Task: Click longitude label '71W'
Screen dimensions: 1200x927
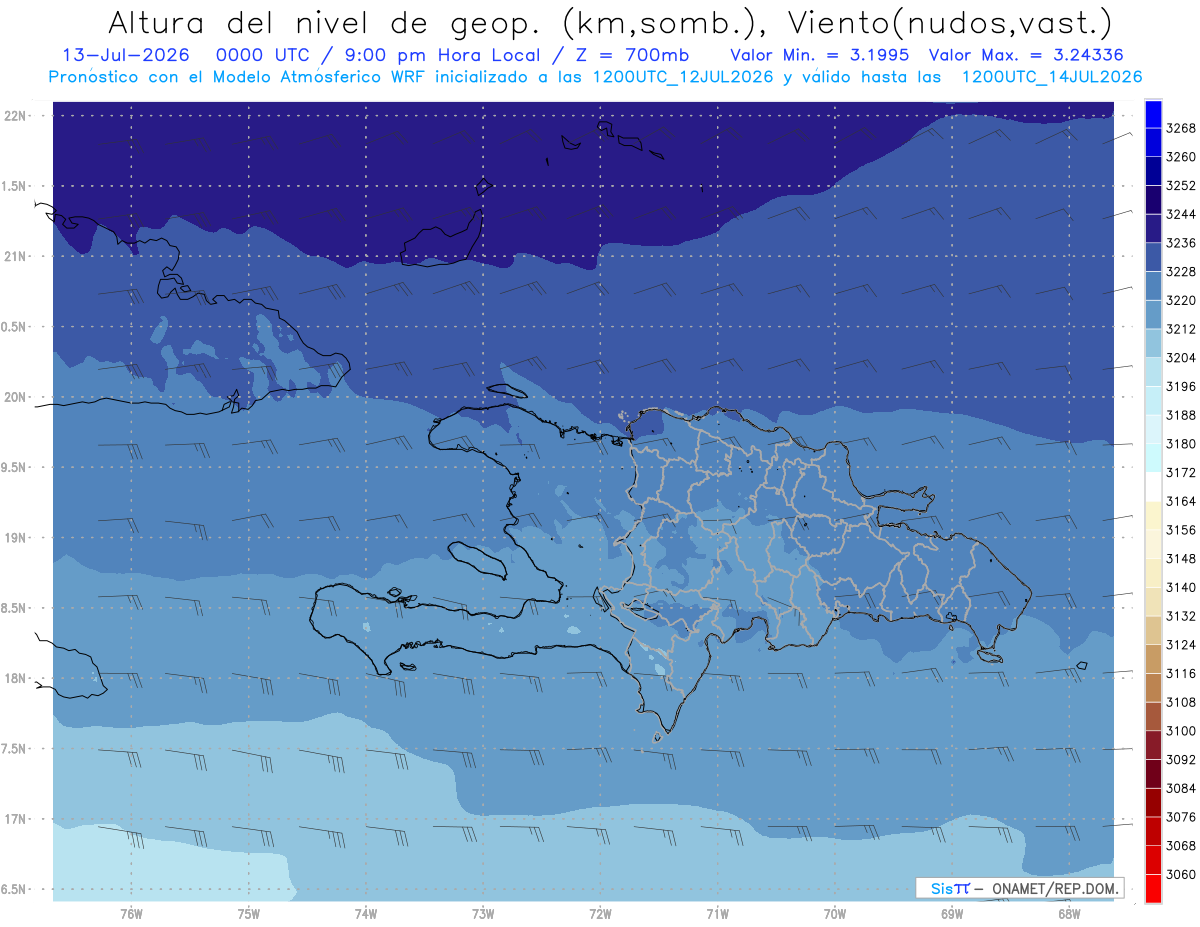Action: (x=717, y=914)
